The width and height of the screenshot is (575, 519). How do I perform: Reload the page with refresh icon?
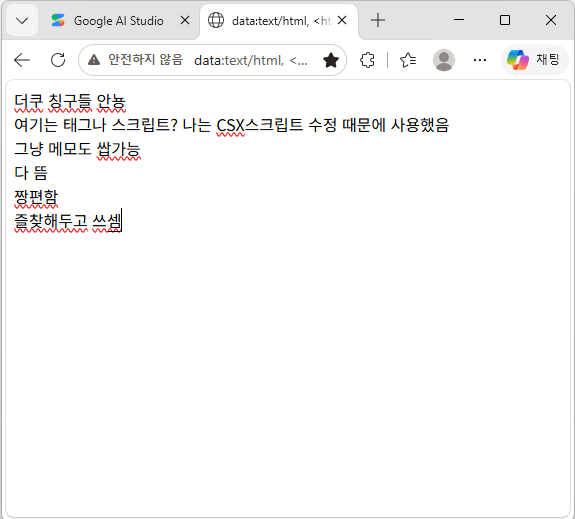[x=58, y=60]
